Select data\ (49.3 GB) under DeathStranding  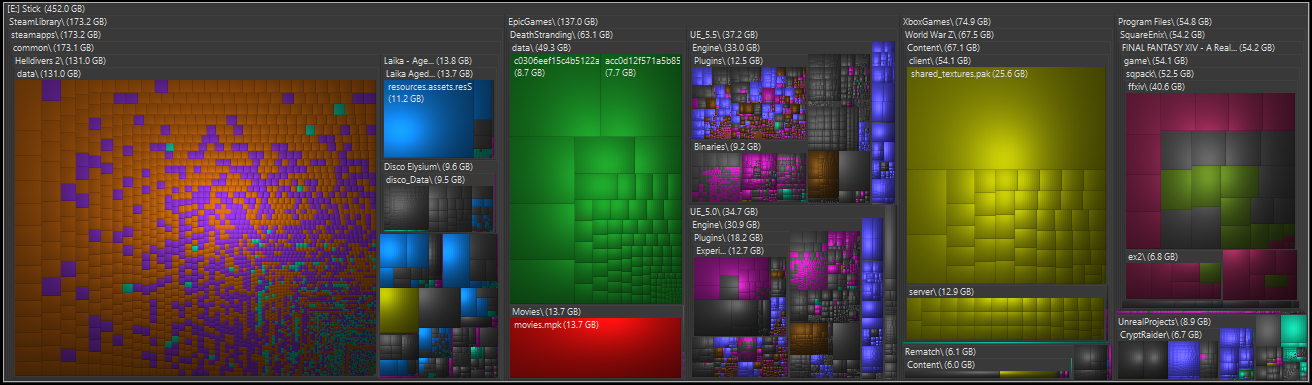(541, 47)
